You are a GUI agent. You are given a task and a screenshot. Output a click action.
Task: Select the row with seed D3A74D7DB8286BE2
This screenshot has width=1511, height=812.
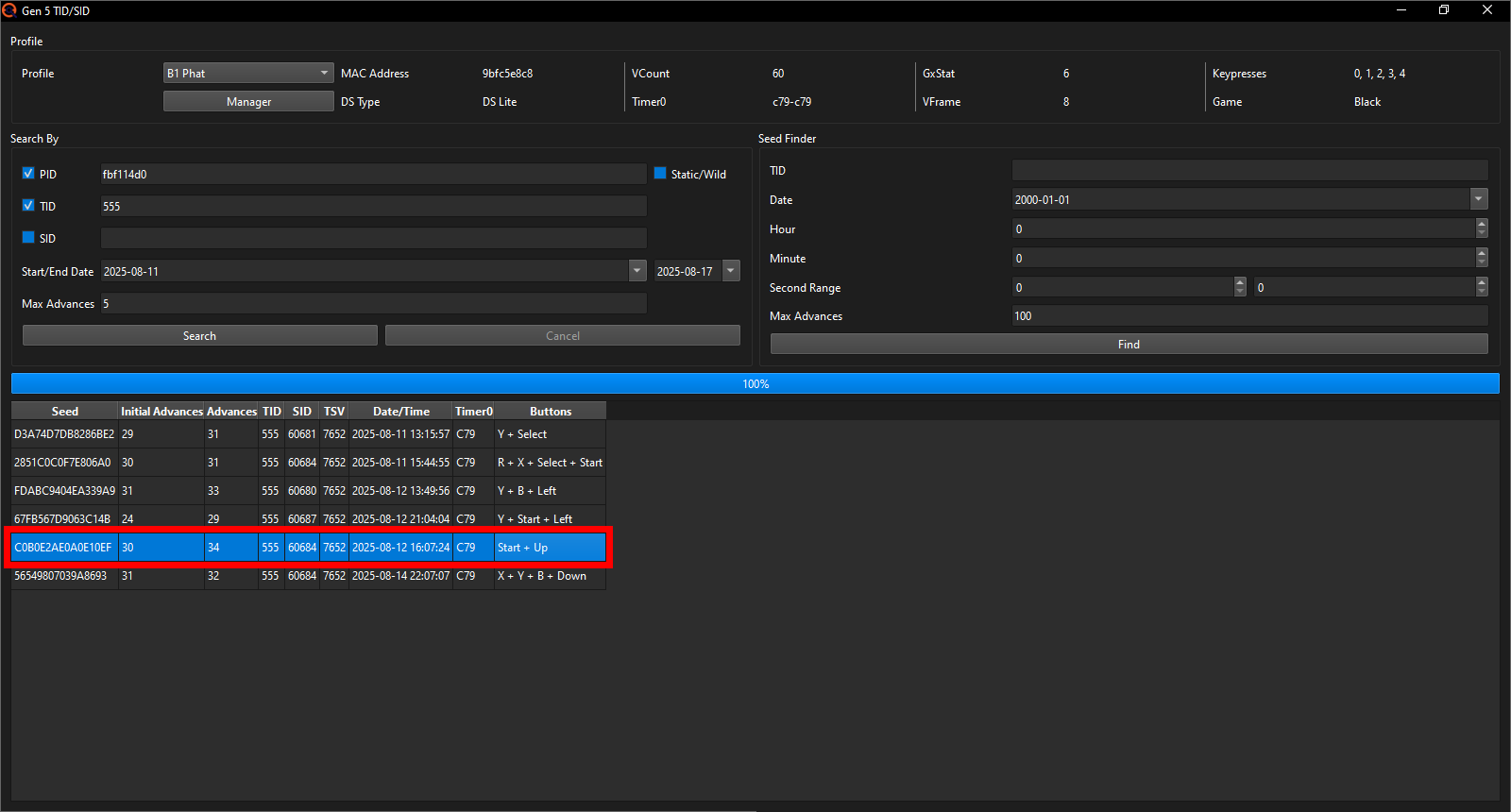click(64, 434)
